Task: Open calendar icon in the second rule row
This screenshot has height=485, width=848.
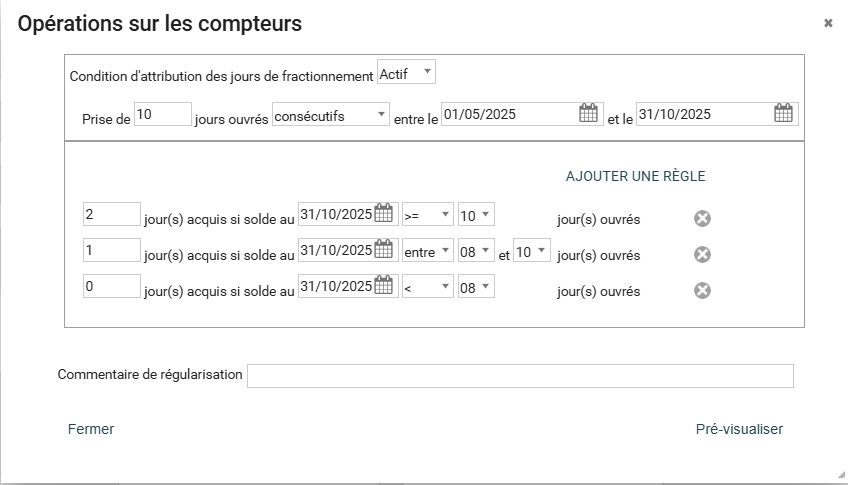Action: [384, 250]
